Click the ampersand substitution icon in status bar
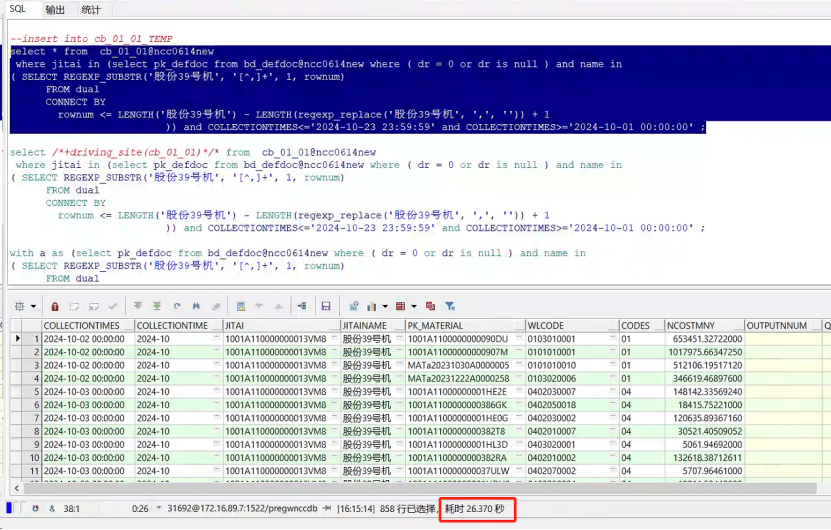Image resolution: width=831 pixels, height=530 pixels. pos(52,508)
